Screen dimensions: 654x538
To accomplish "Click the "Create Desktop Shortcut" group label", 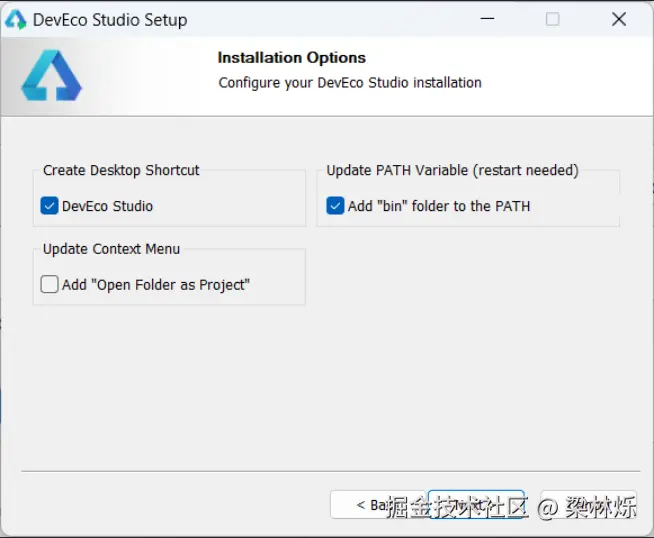I will click(x=121, y=170).
